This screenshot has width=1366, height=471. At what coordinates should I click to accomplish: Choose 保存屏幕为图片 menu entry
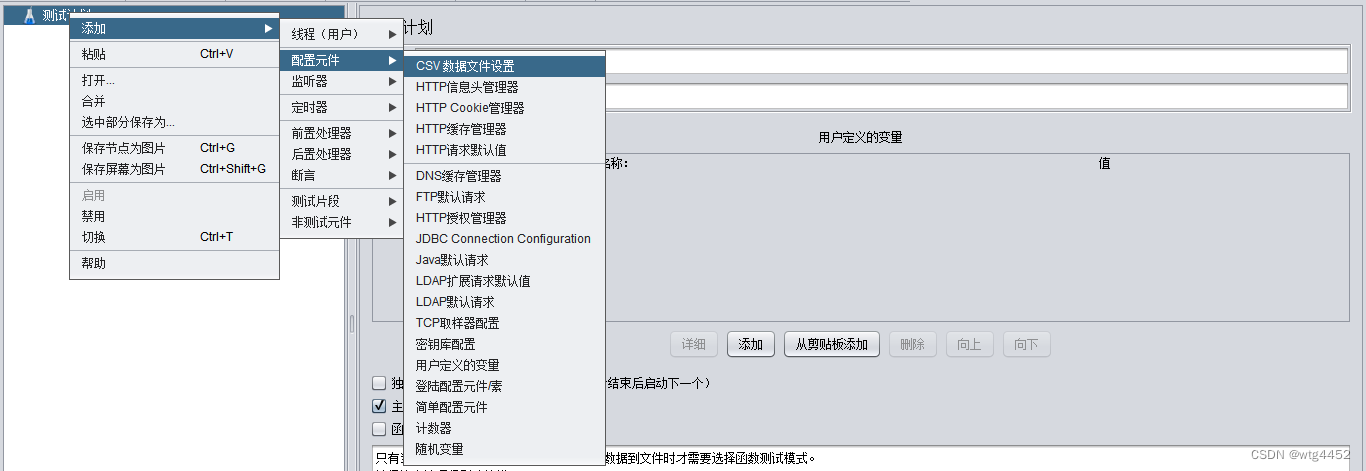(x=174, y=169)
